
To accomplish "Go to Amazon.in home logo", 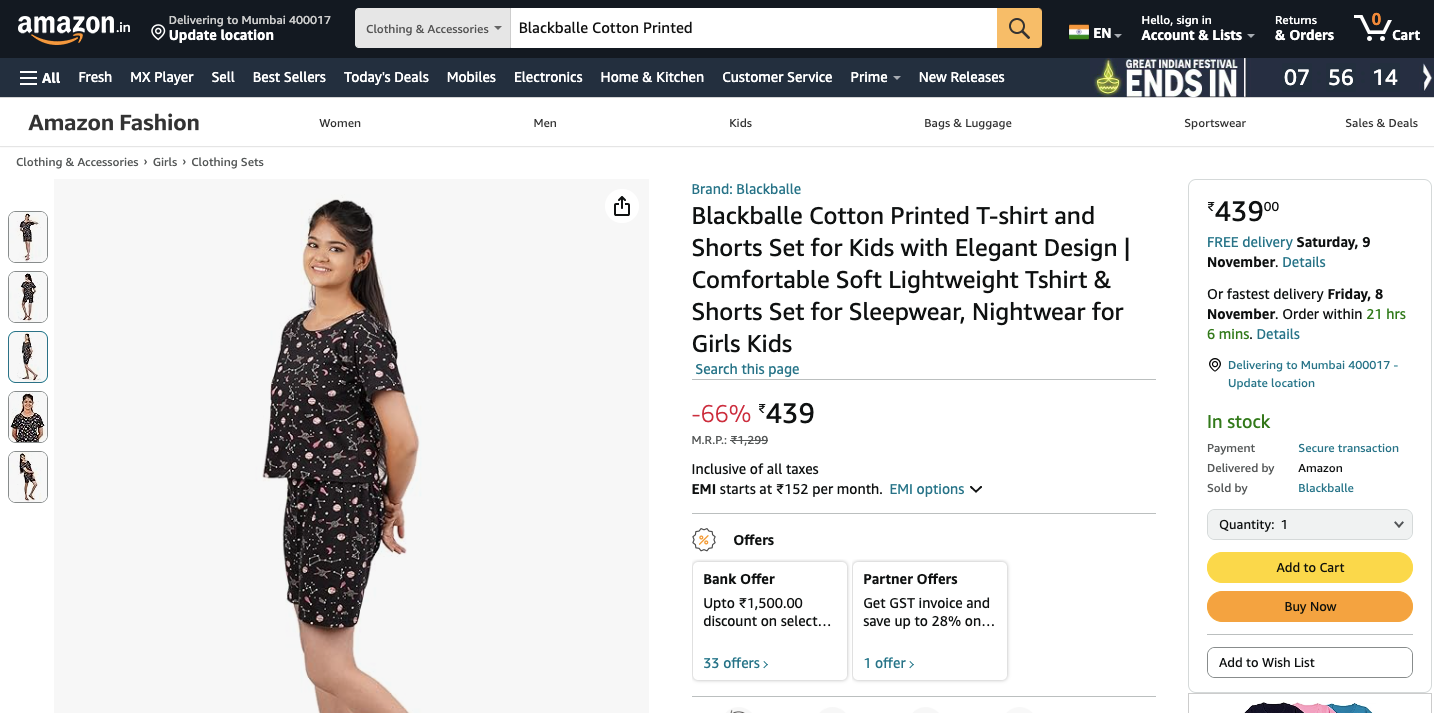I will click(73, 28).
